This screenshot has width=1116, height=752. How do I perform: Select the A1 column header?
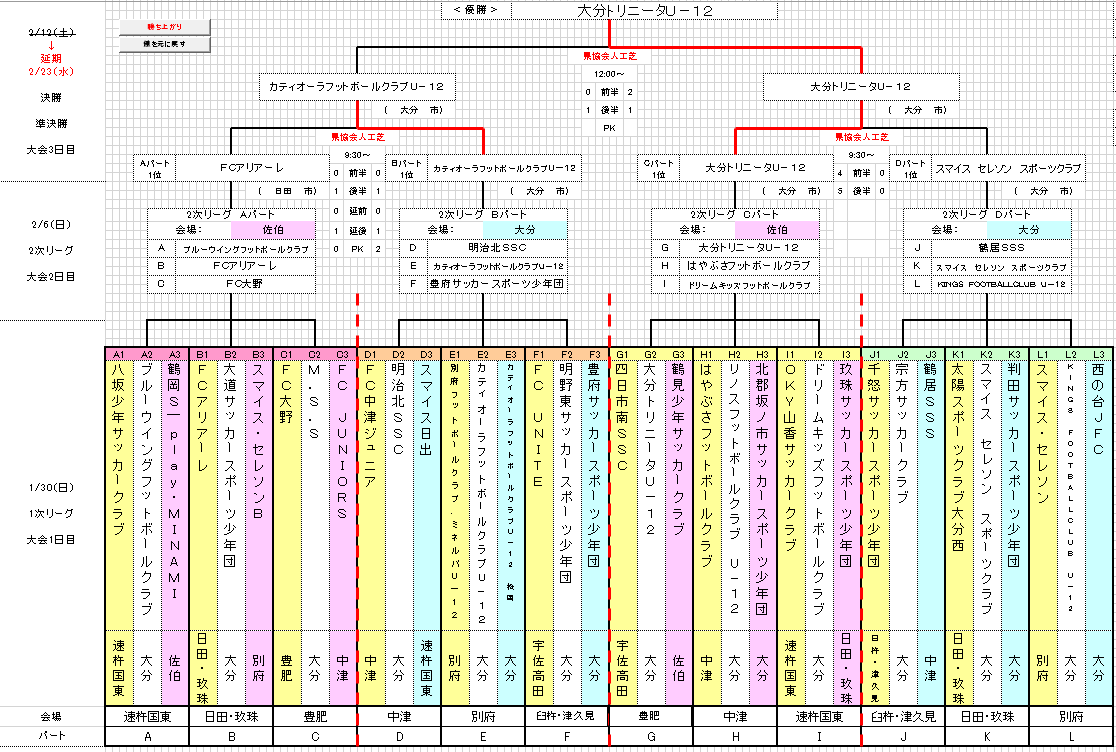pos(119,354)
